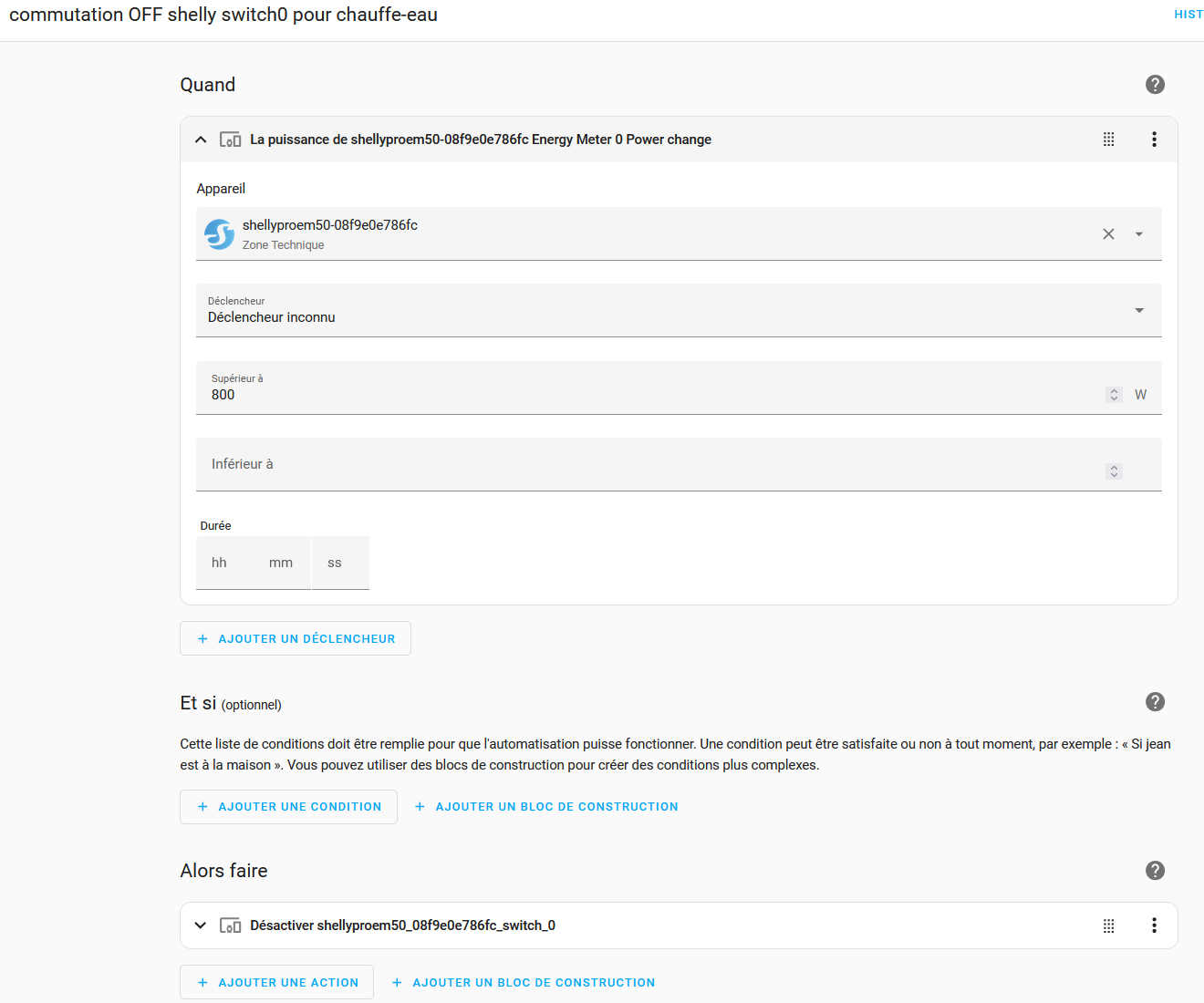
Task: Open help for the Et si section
Action: pos(1155,702)
